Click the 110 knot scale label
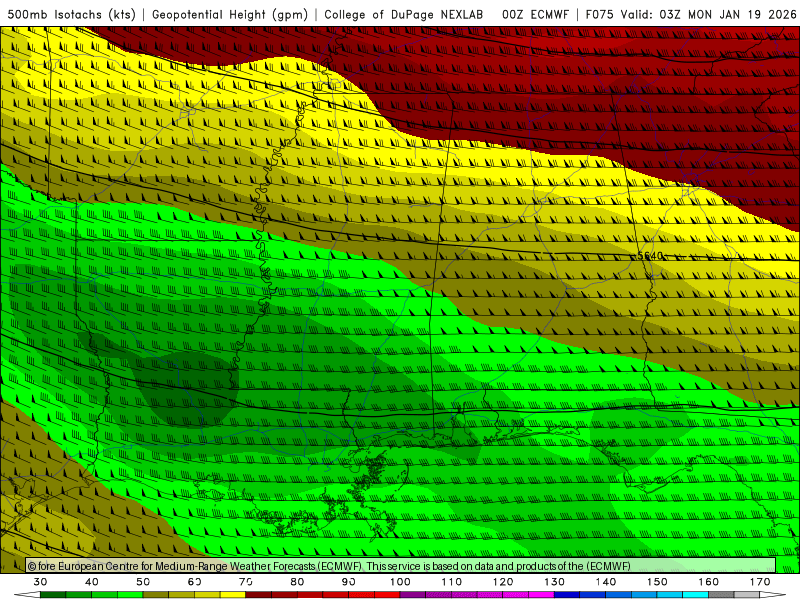The width and height of the screenshot is (800, 600). [x=452, y=582]
